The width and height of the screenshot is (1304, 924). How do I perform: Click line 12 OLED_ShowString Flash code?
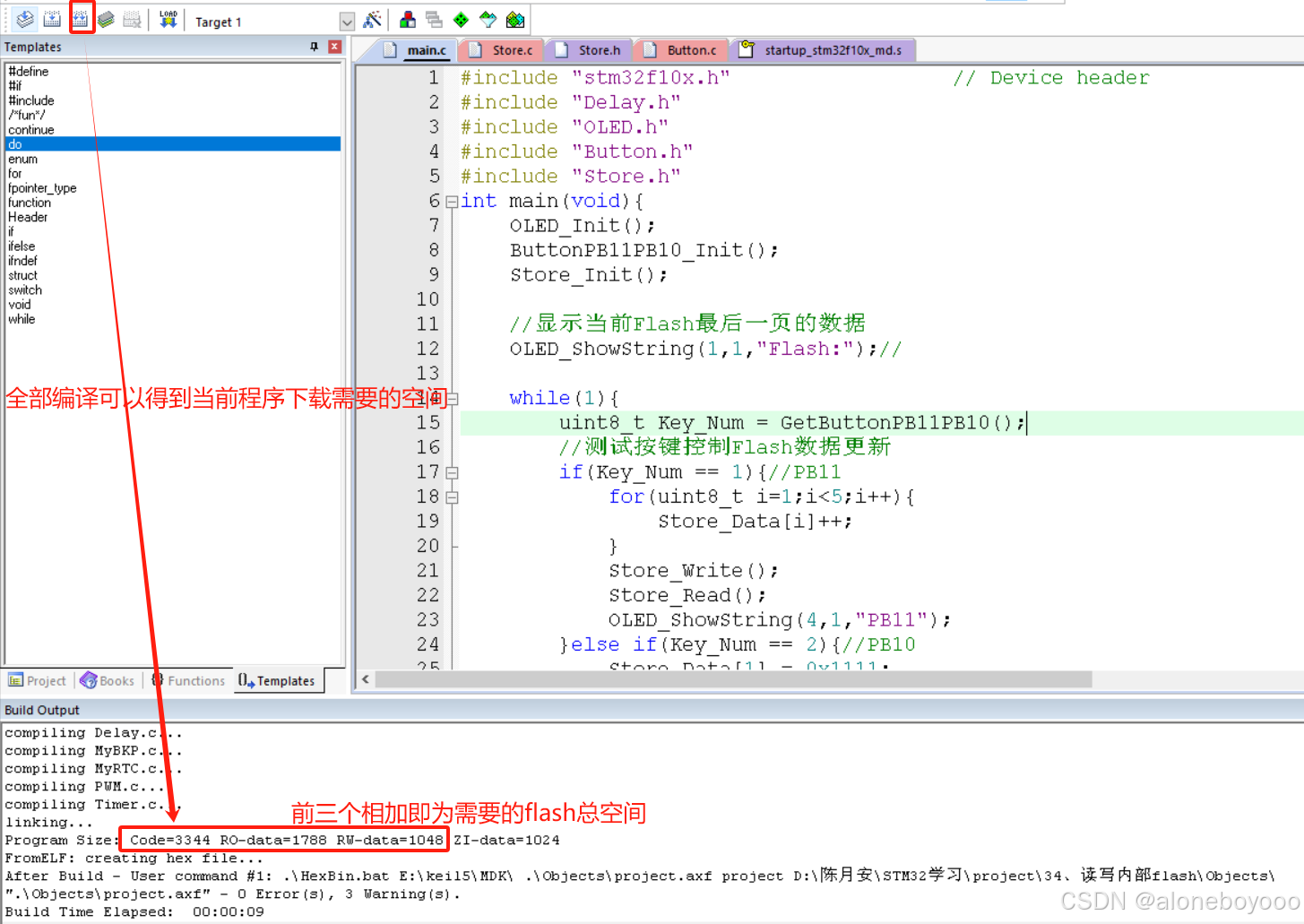(705, 349)
